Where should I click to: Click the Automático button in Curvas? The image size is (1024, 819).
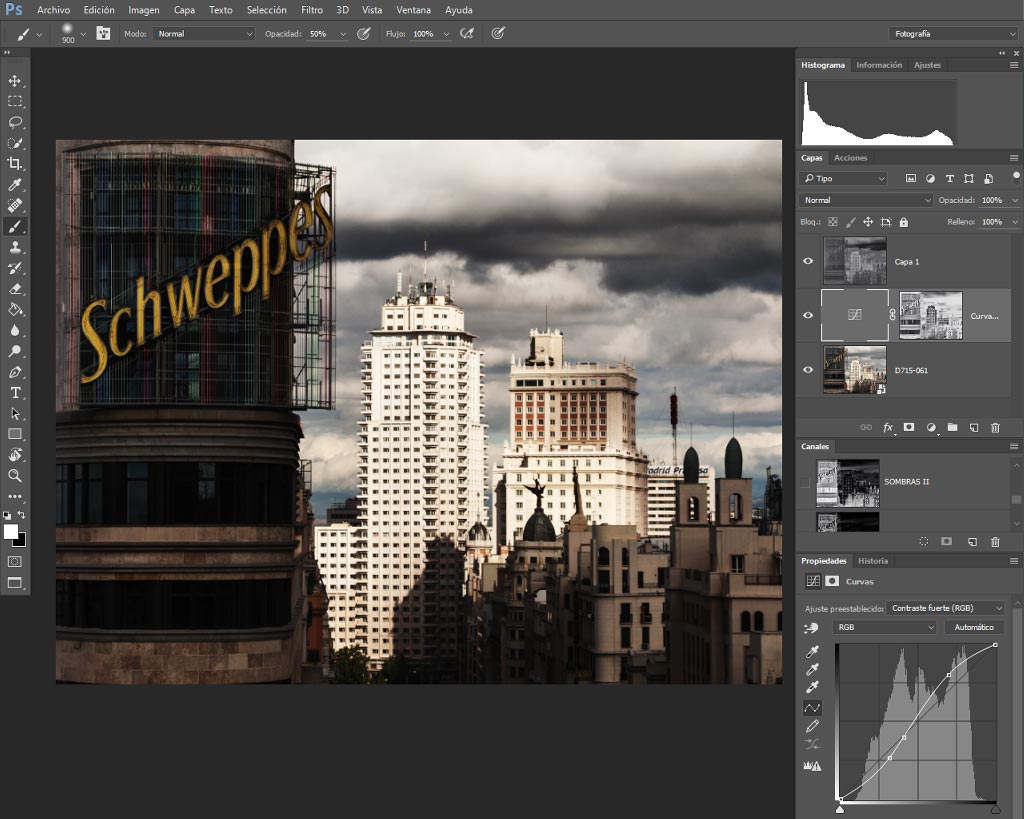[974, 627]
